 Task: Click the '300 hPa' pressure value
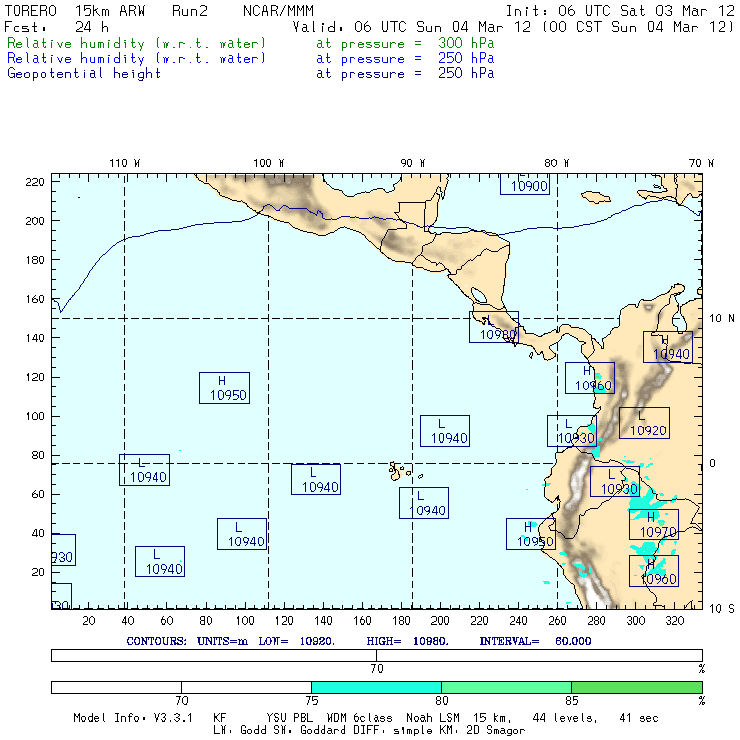tap(466, 43)
